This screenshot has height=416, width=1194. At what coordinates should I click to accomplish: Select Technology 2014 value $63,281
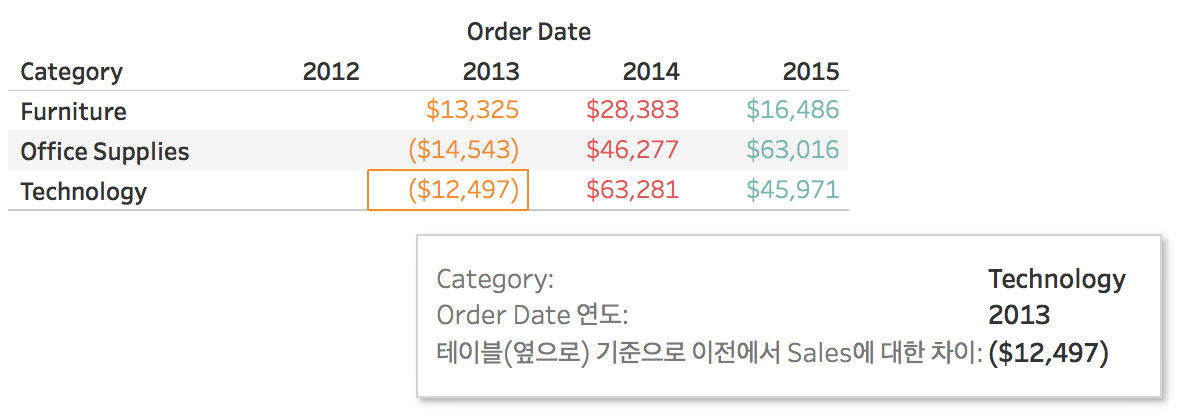coord(632,189)
